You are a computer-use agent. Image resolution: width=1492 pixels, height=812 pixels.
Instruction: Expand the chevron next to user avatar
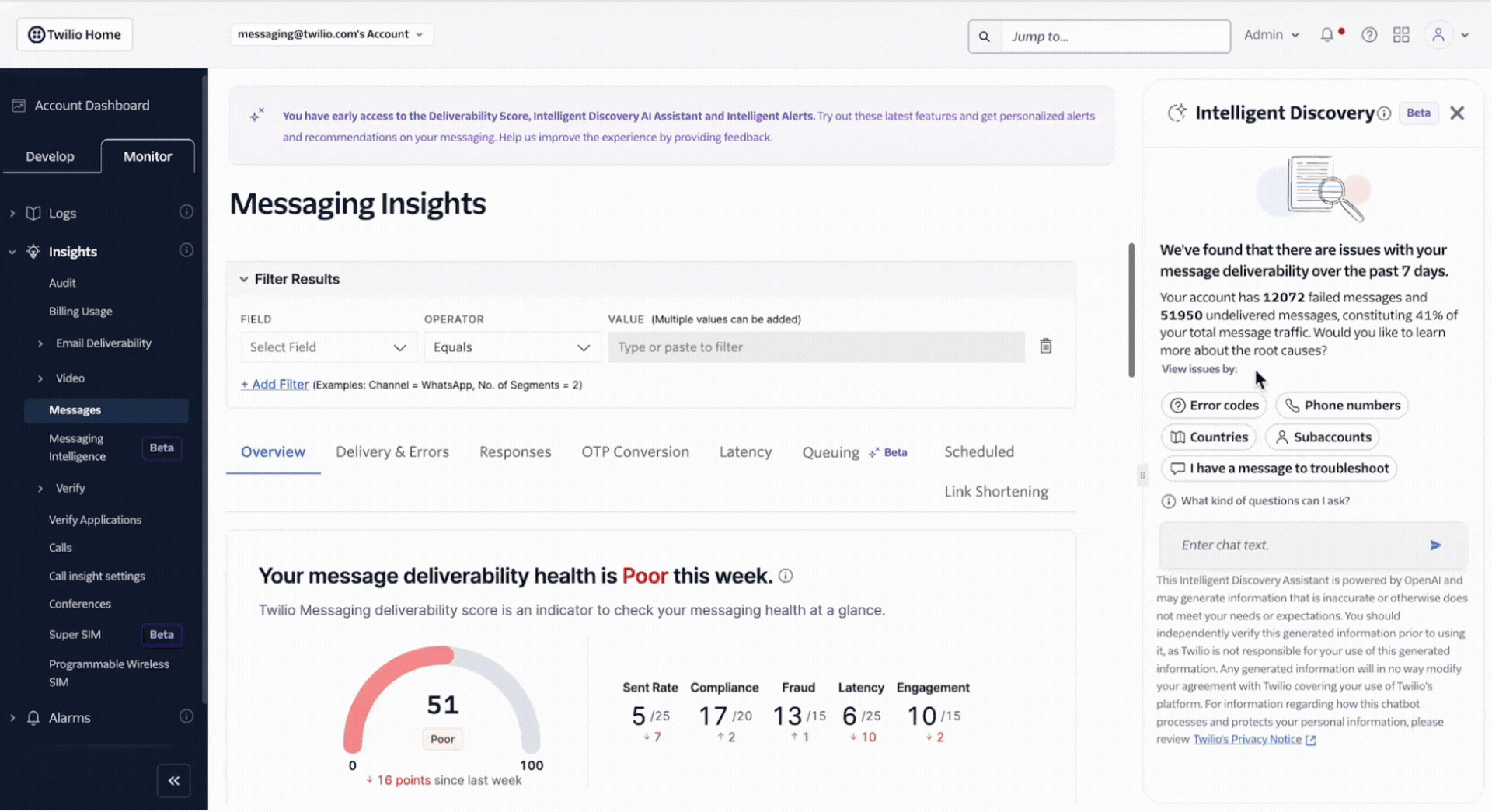pyautogui.click(x=1465, y=35)
